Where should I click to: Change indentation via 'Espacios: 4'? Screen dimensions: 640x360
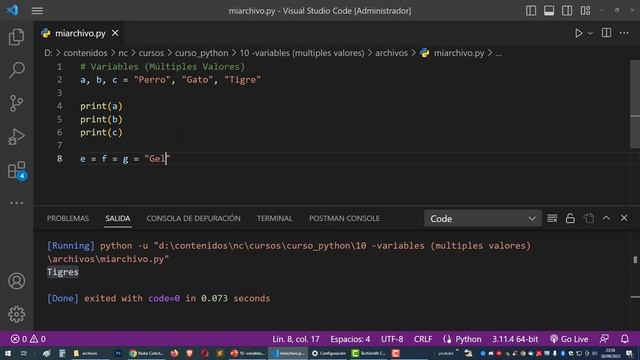click(350, 339)
